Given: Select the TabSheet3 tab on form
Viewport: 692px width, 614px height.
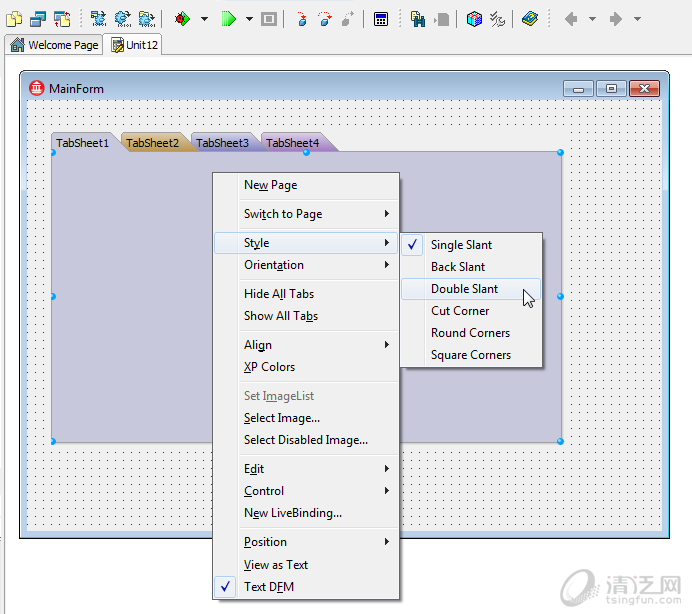Looking at the screenshot, I should 222,143.
